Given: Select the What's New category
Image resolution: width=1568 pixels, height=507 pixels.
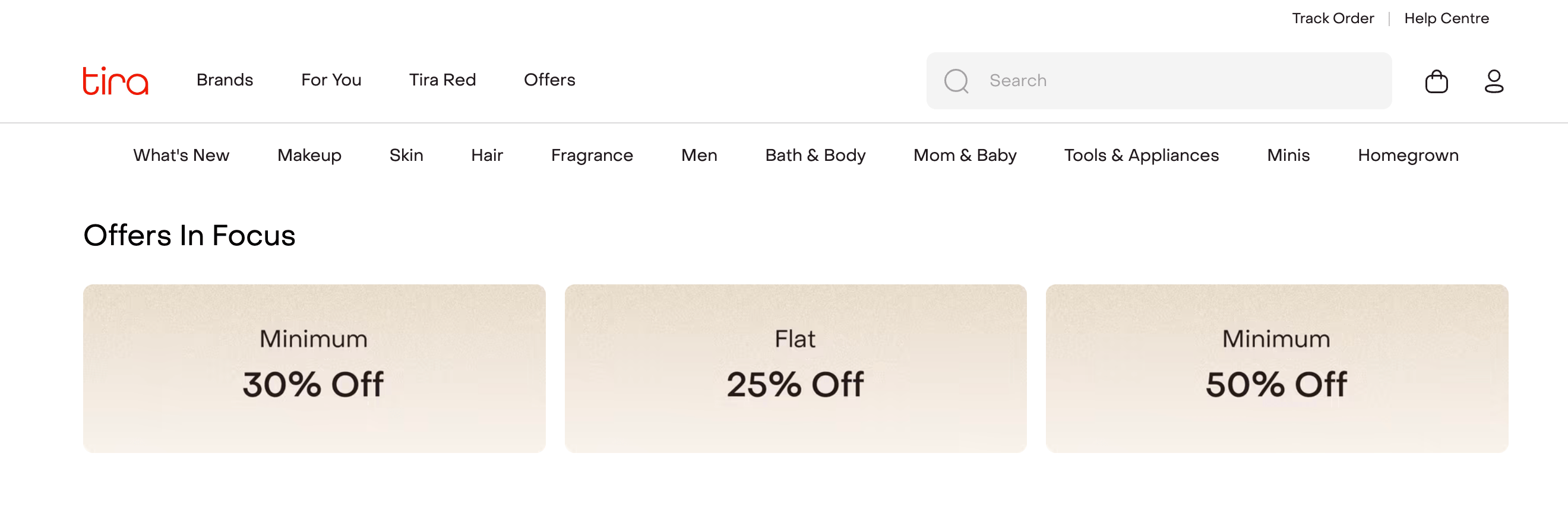Looking at the screenshot, I should point(181,155).
